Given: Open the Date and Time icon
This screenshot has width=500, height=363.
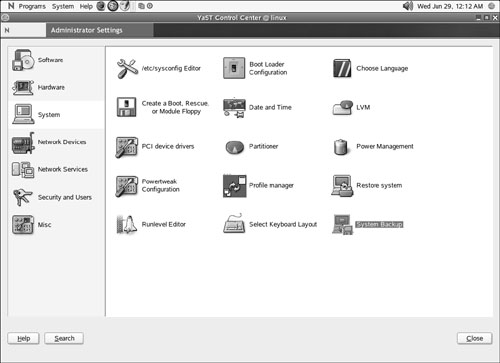Looking at the screenshot, I should [234, 108].
